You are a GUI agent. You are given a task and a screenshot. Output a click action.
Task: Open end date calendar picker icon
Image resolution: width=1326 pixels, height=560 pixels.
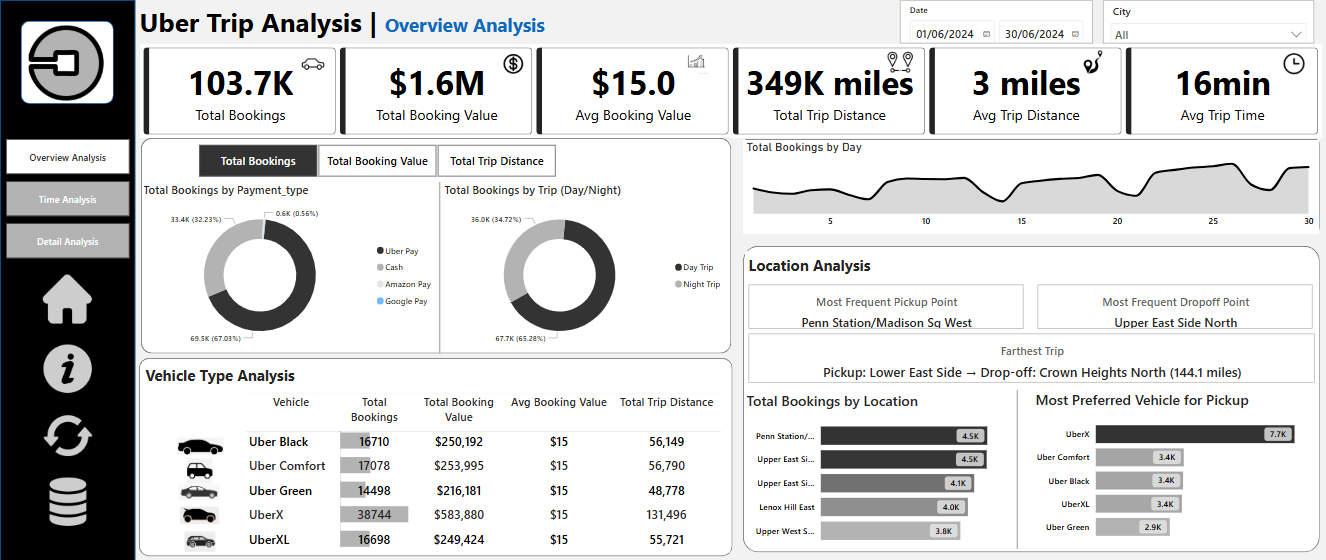click(1074, 34)
